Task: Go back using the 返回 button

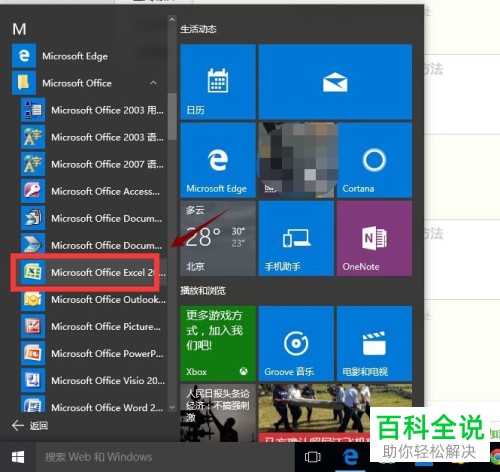Action: 30,426
